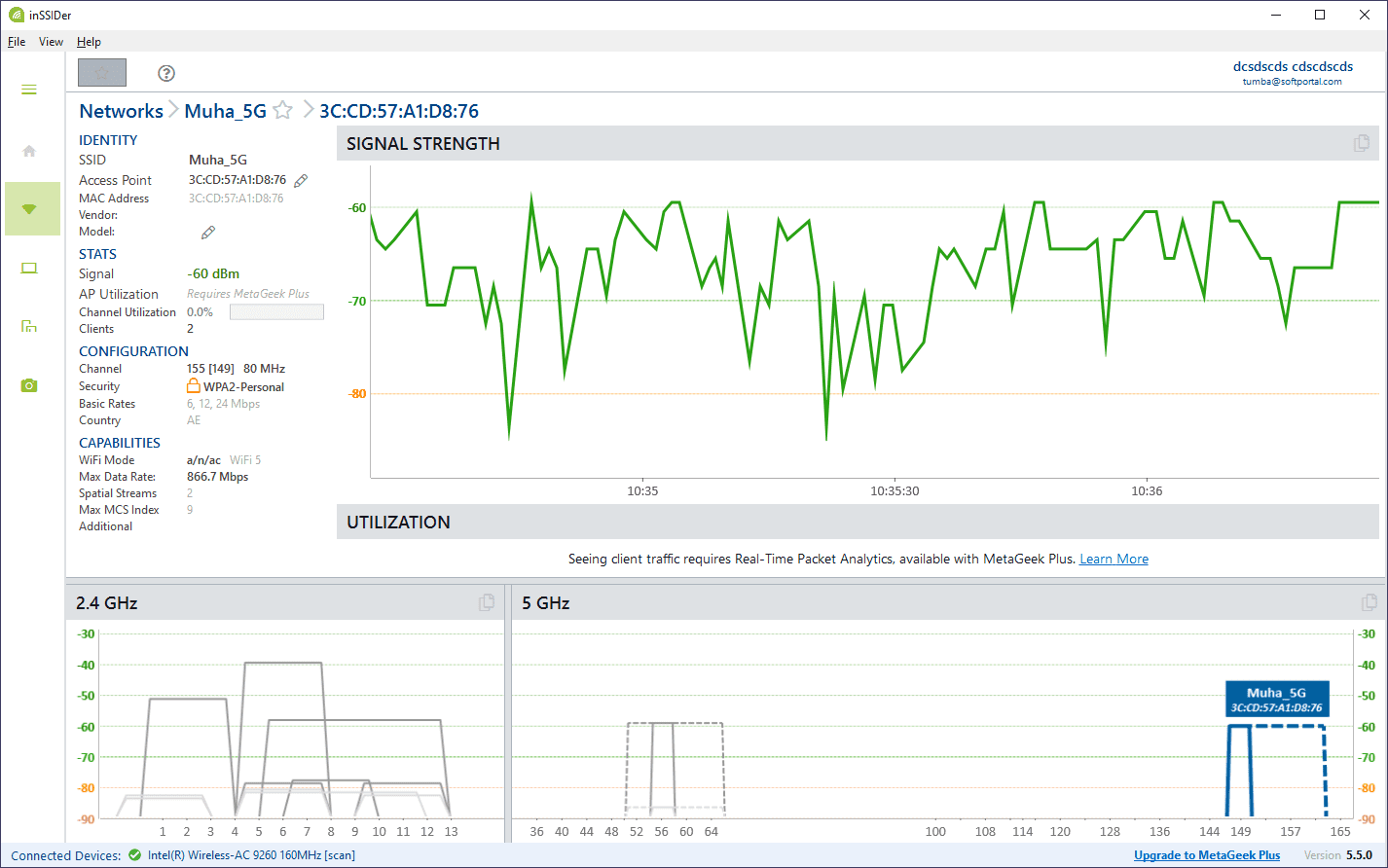Viewport: 1388px width, 868px height.
Task: Click the 10:35:30 time axis label
Action: pos(895,491)
